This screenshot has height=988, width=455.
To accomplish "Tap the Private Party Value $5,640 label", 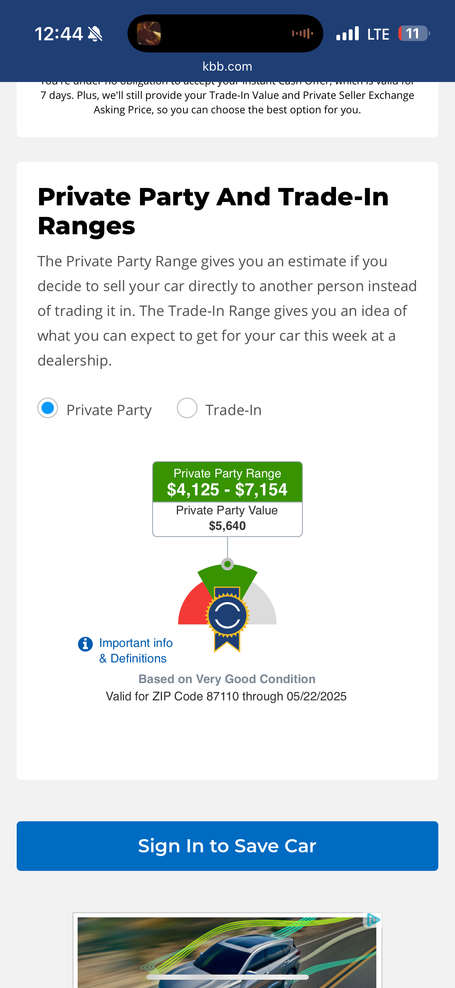I will click(228, 519).
